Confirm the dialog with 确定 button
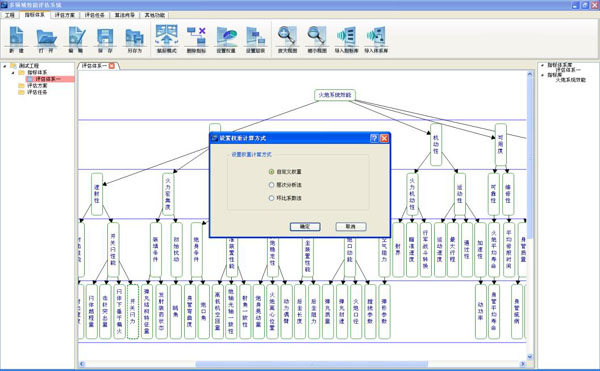Image resolution: width=600 pixels, height=371 pixels. (305, 227)
